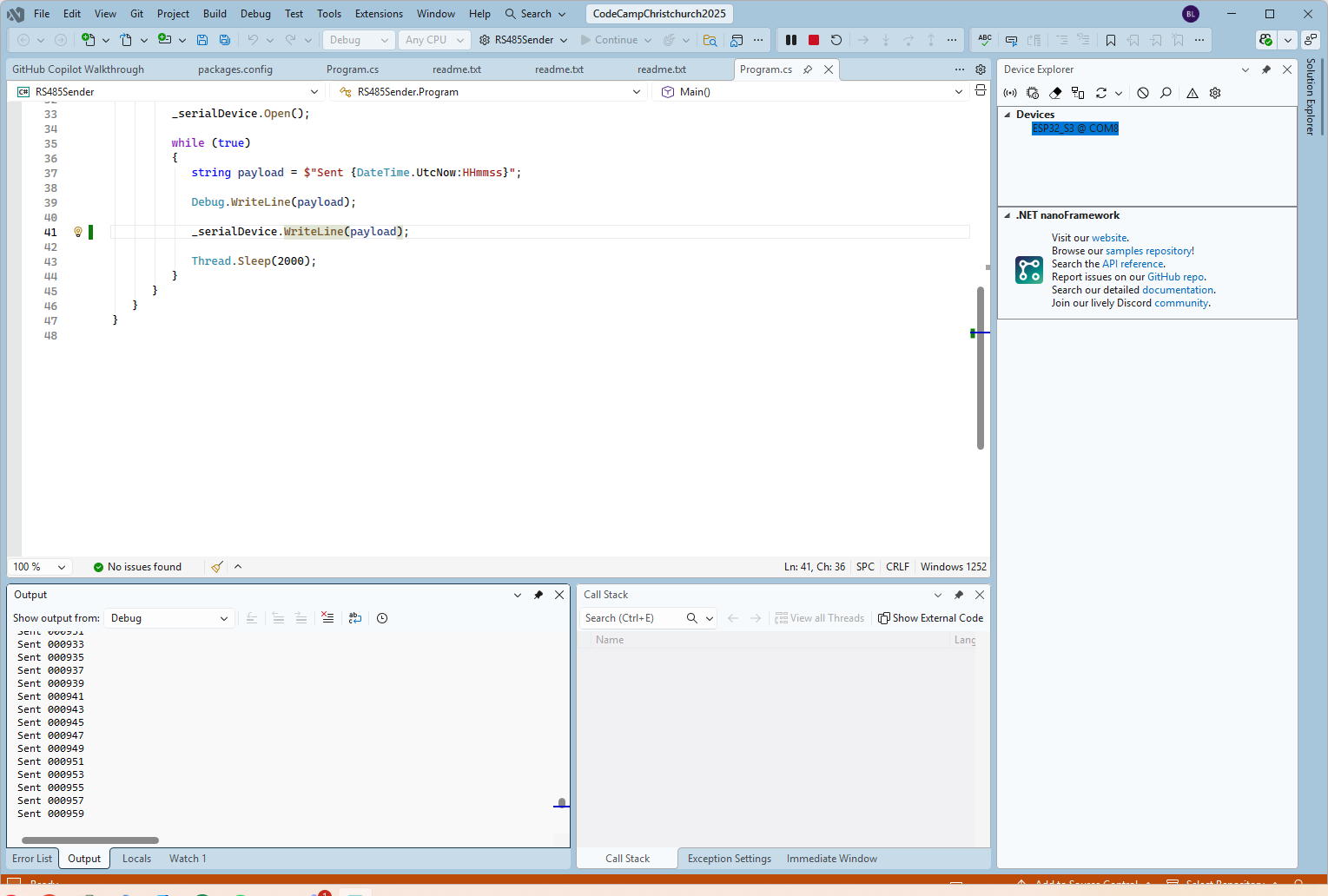Screen dimensions: 1328x896
Task: Stop debugging with the red square button
Action: 814,40
